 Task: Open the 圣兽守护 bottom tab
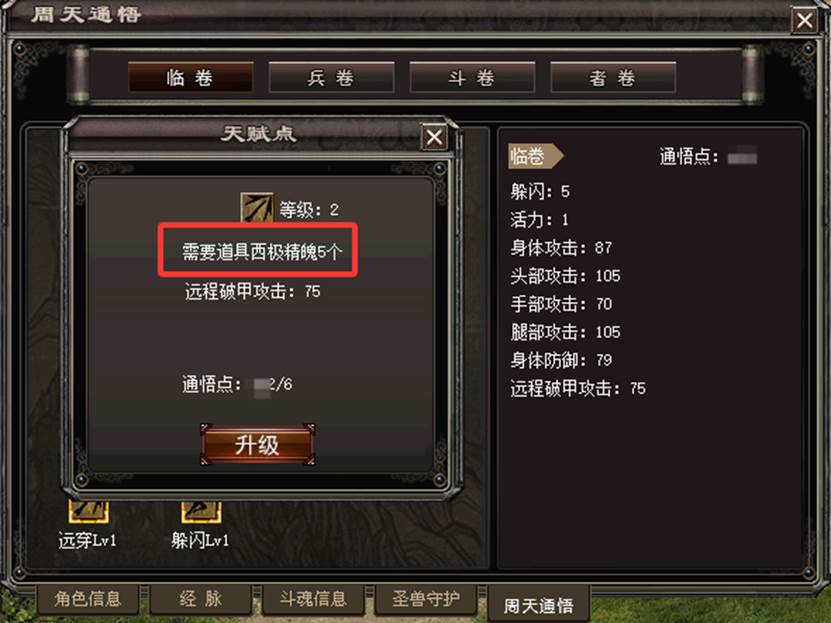(426, 599)
